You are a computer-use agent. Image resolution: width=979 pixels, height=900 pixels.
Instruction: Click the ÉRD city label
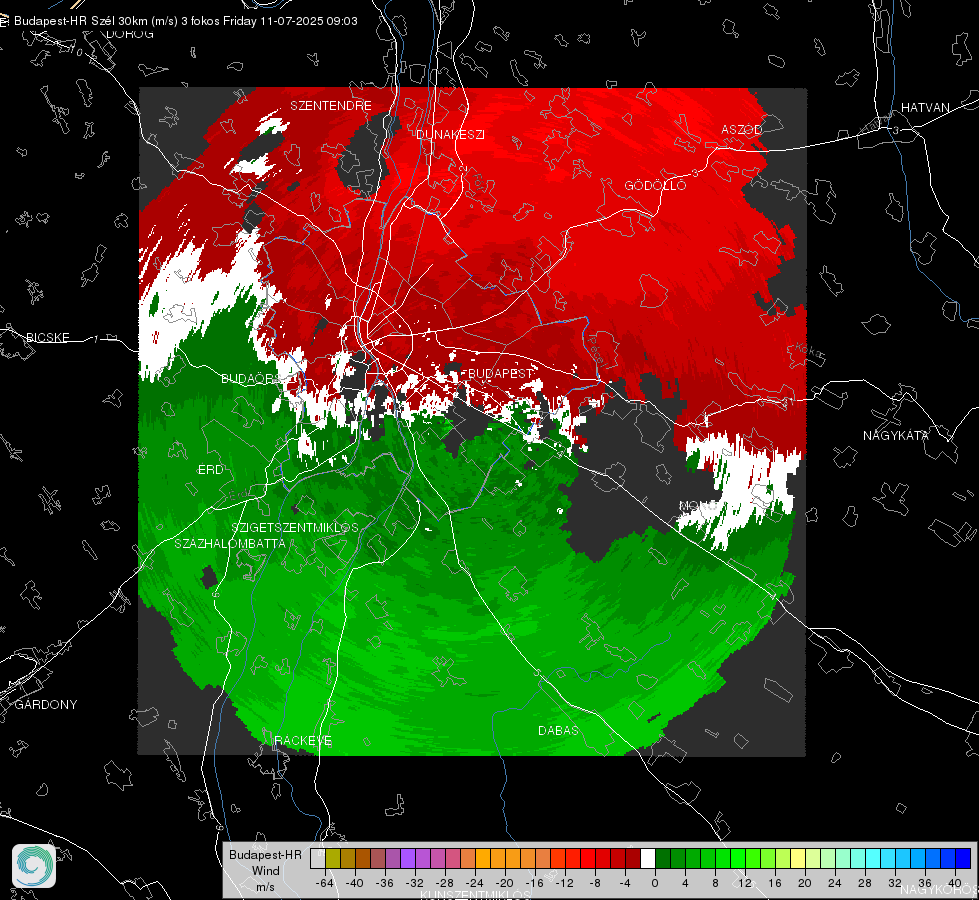210,470
